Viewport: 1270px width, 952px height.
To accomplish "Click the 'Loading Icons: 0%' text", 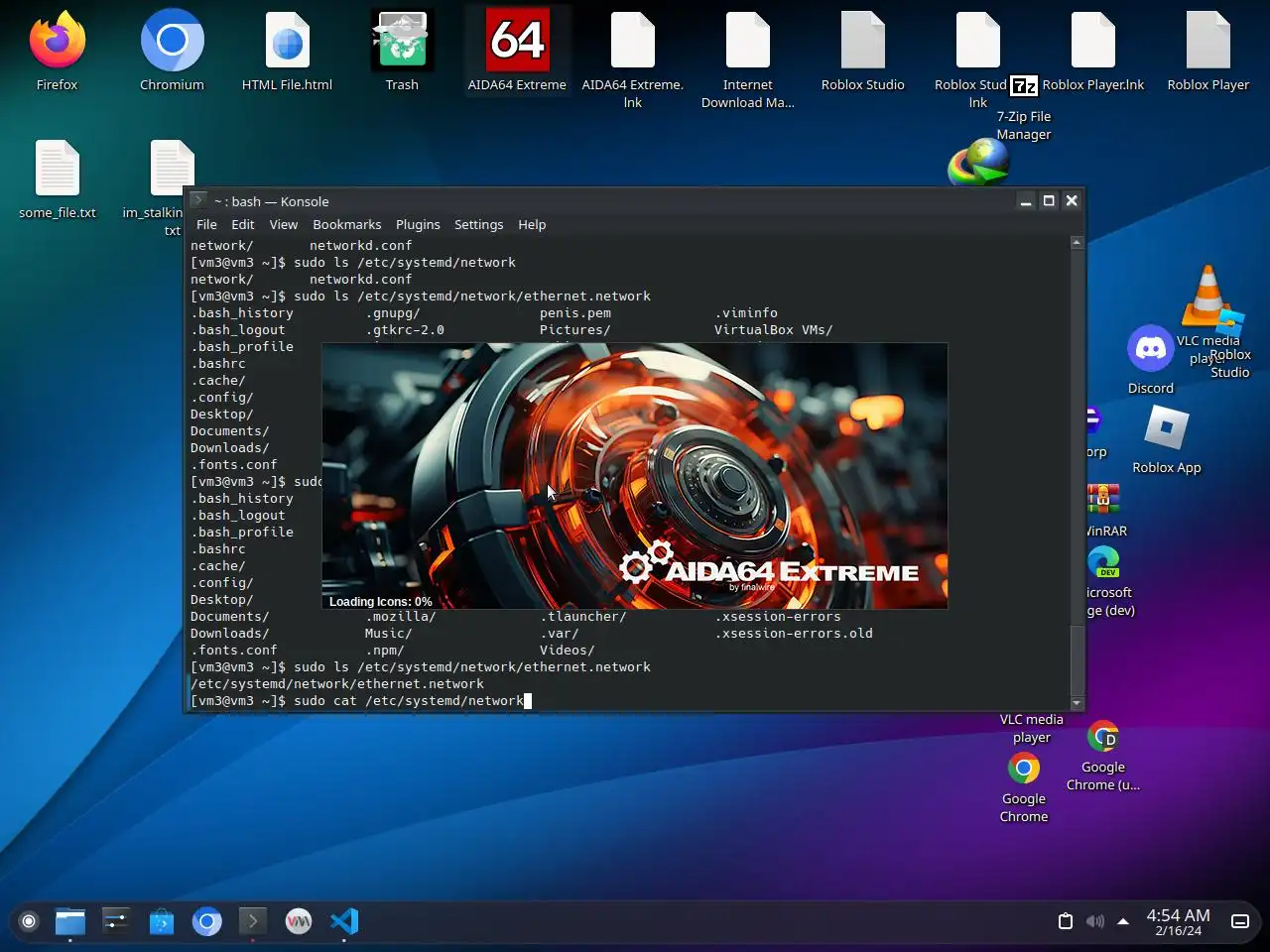I will pyautogui.click(x=381, y=602).
